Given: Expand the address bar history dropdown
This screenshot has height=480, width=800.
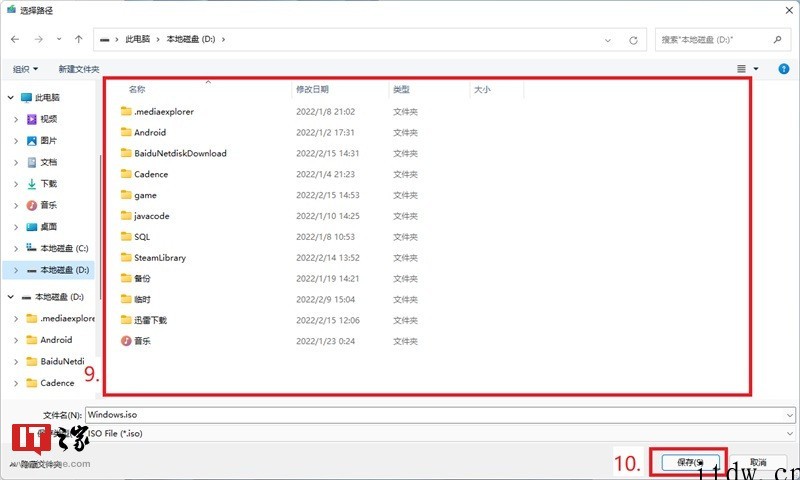Looking at the screenshot, I should (x=610, y=40).
